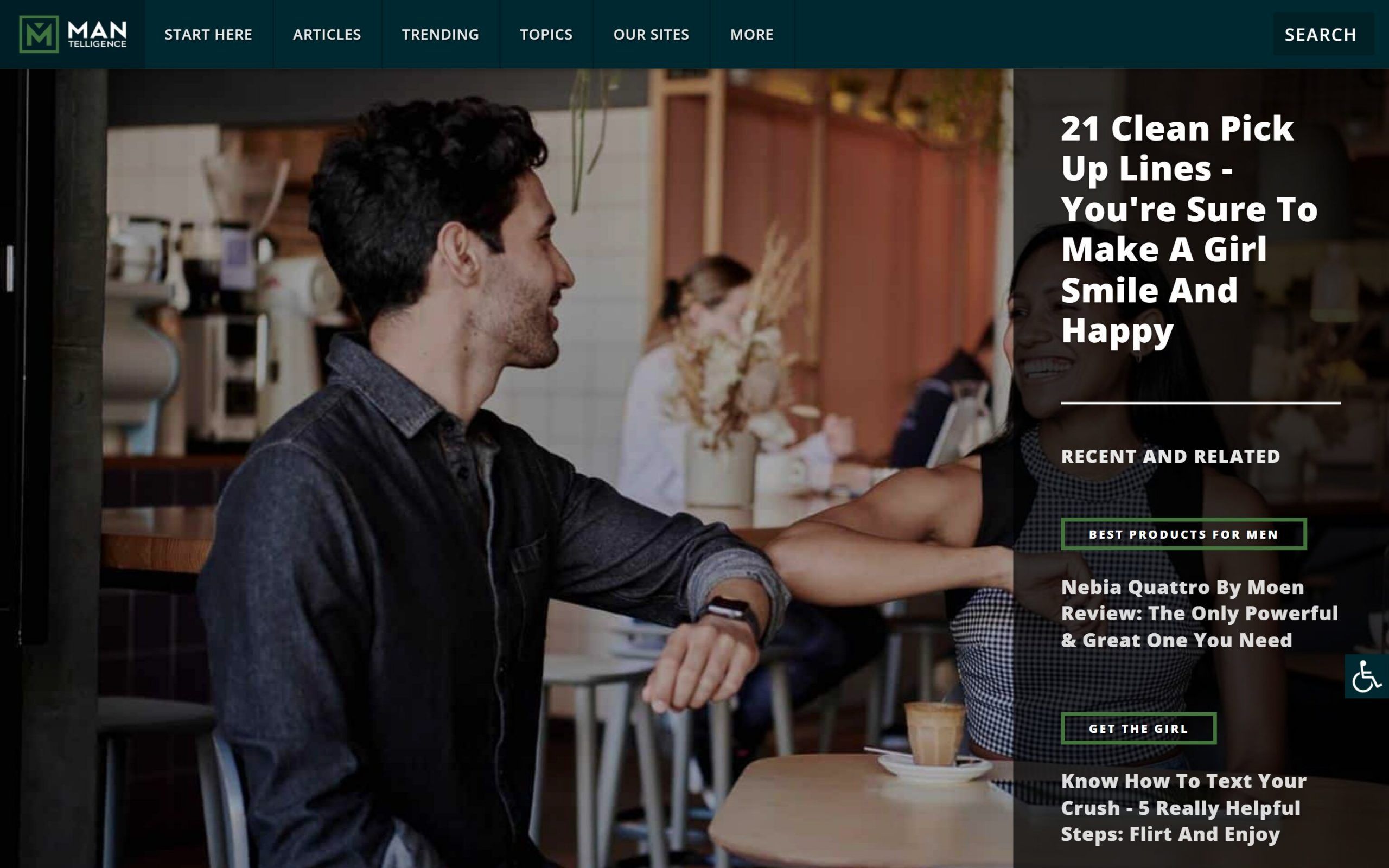Screen dimensions: 1389x868
Task: Expand the TRENDING navigation menu
Action: 440,34
